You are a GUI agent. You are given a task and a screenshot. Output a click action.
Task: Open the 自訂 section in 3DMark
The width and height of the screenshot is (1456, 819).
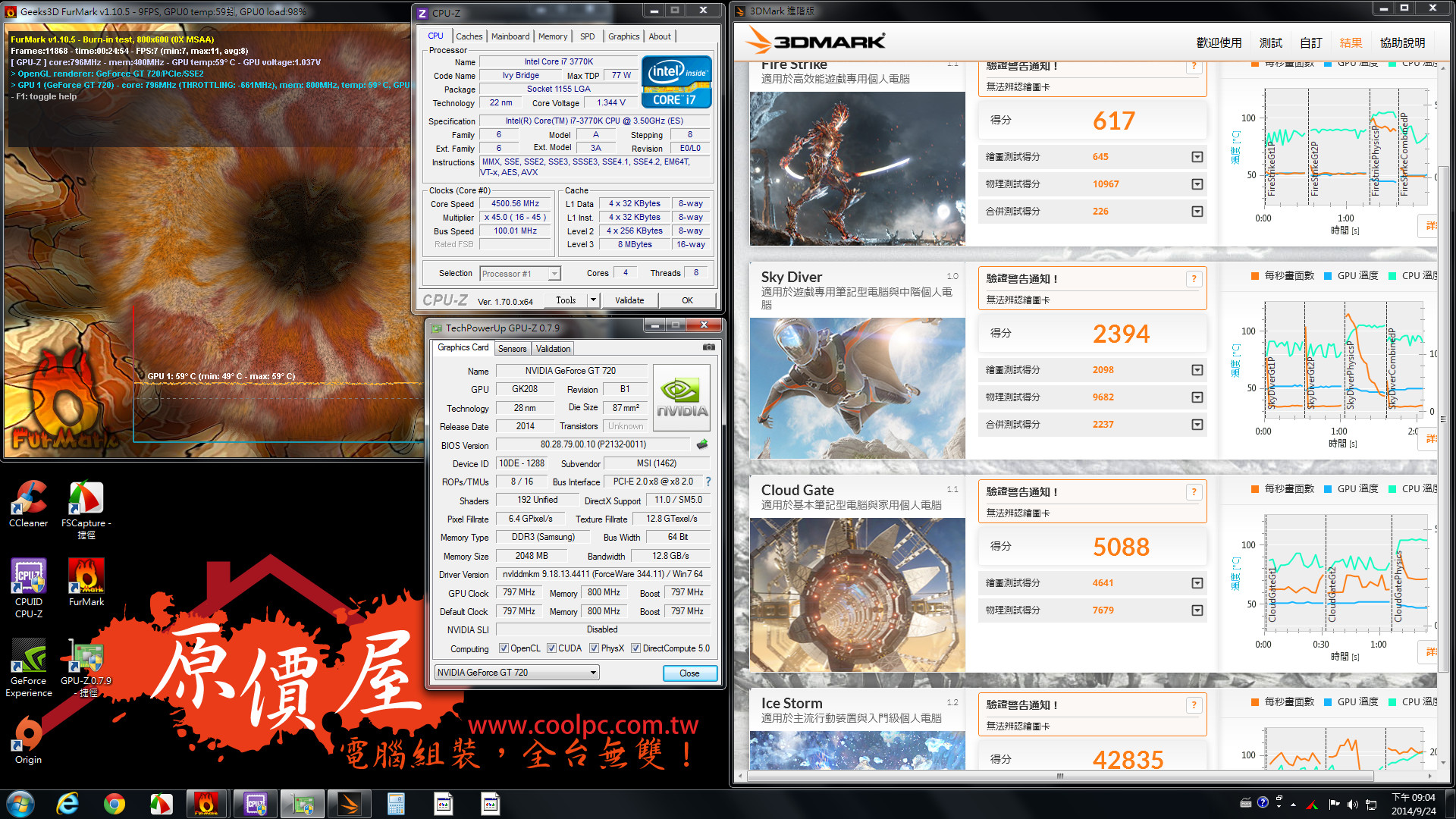[1311, 43]
